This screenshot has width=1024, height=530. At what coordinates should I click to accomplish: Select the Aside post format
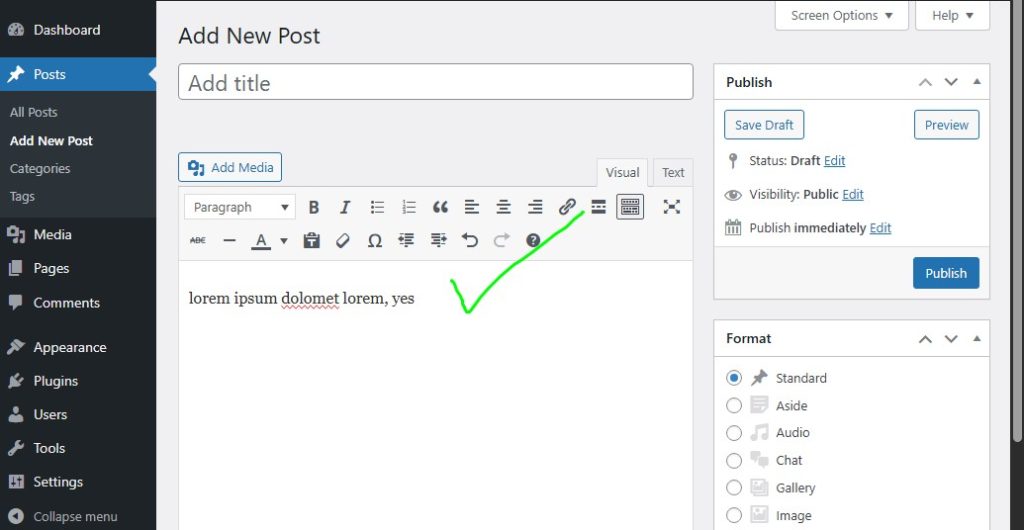tap(734, 406)
